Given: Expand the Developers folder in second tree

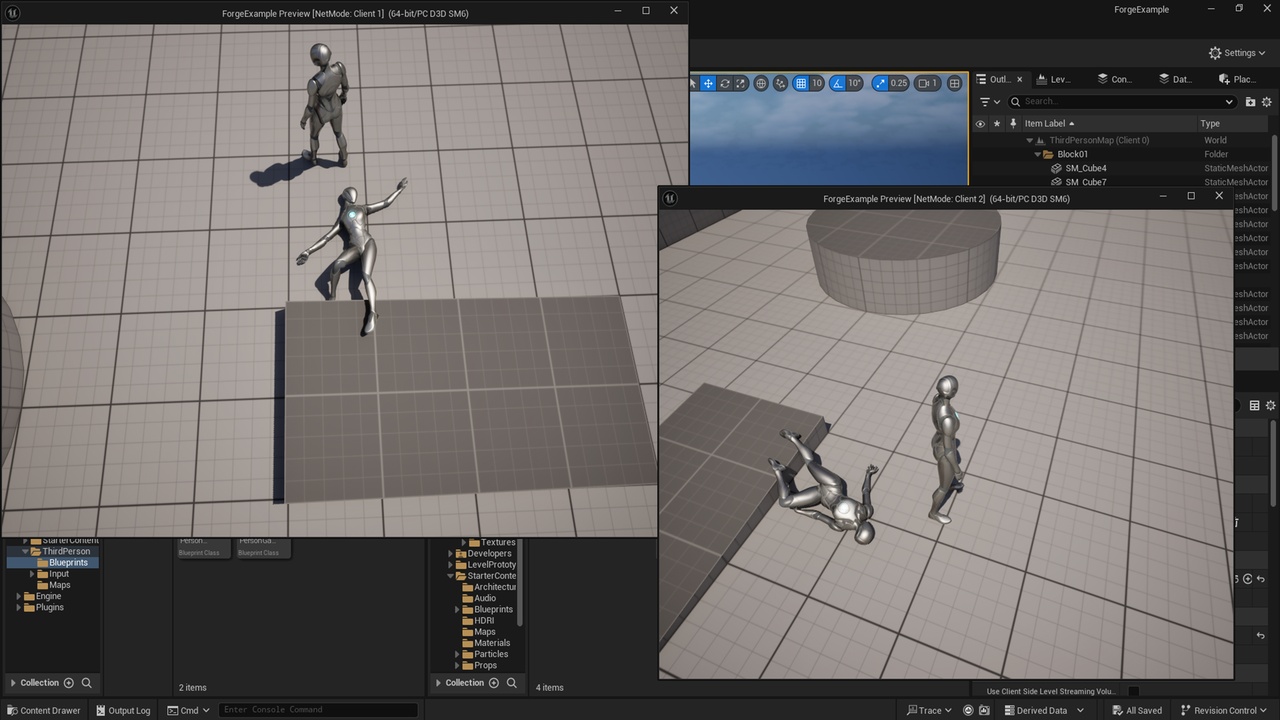Looking at the screenshot, I should pos(451,554).
